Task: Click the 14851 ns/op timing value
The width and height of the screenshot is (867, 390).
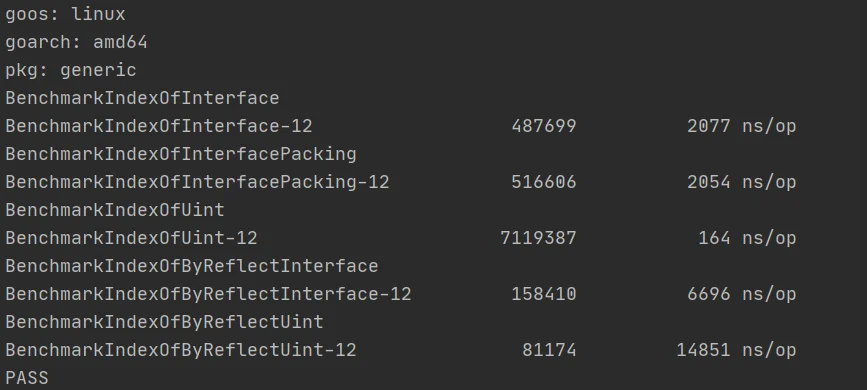Action: (736, 350)
